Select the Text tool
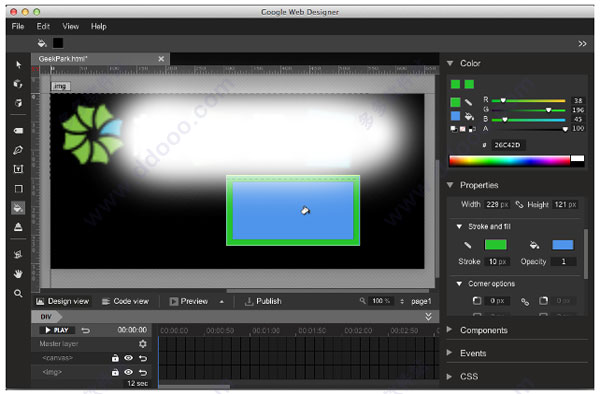The image size is (600, 394). pyautogui.click(x=18, y=169)
